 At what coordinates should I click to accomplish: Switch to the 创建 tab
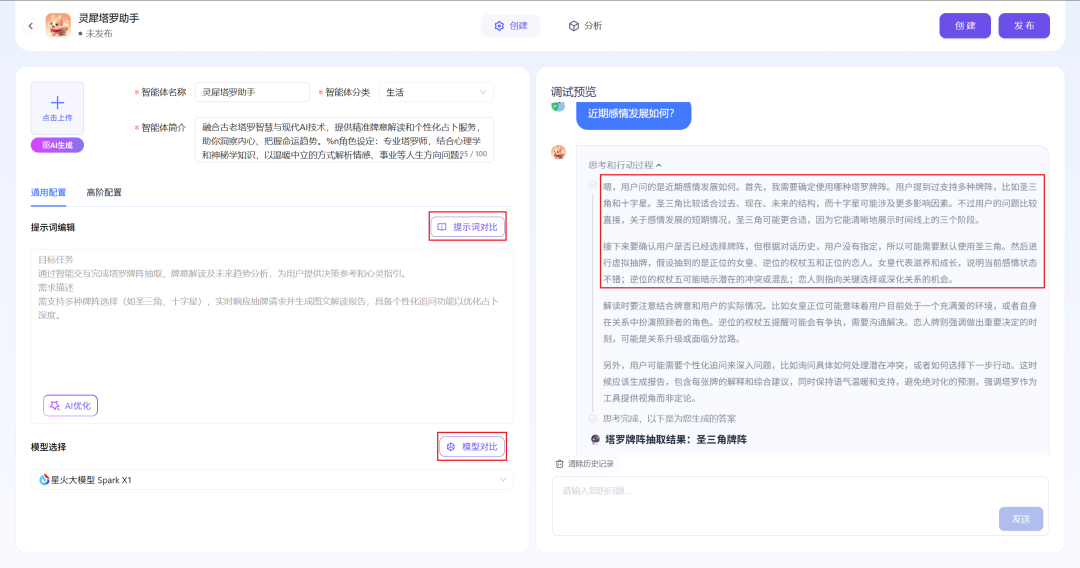pyautogui.click(x=510, y=25)
